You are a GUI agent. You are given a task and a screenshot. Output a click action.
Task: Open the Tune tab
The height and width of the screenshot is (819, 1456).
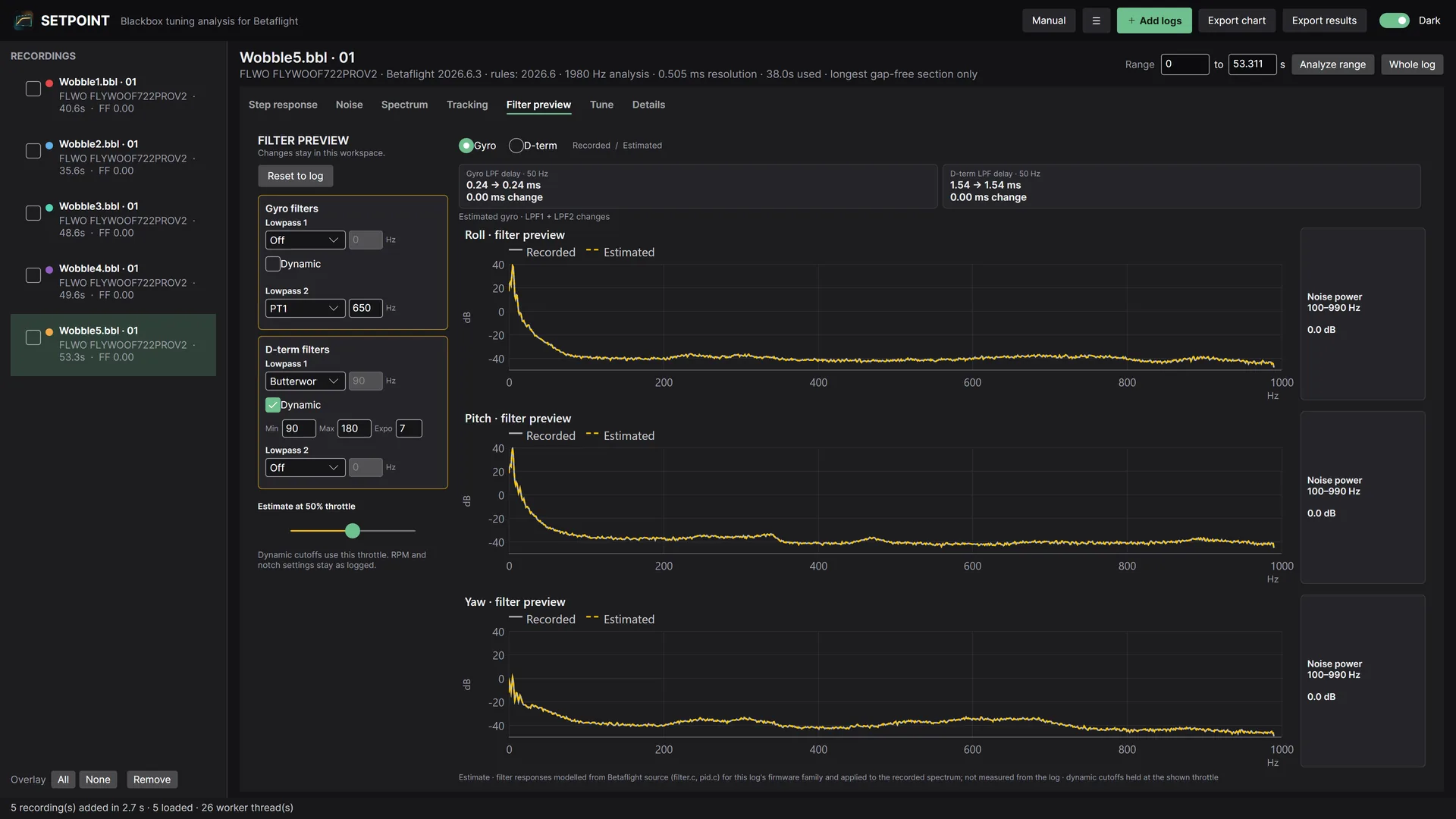601,105
